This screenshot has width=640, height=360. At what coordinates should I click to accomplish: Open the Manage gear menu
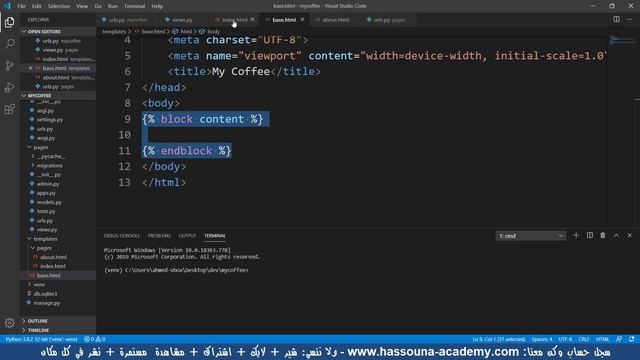pyautogui.click(x=9, y=323)
